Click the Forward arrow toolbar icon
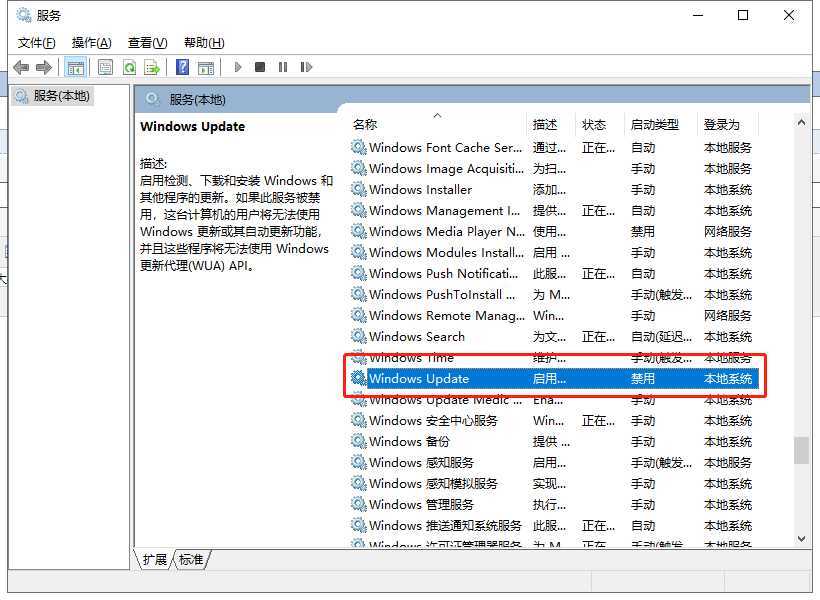This screenshot has width=820, height=600. coord(44,67)
